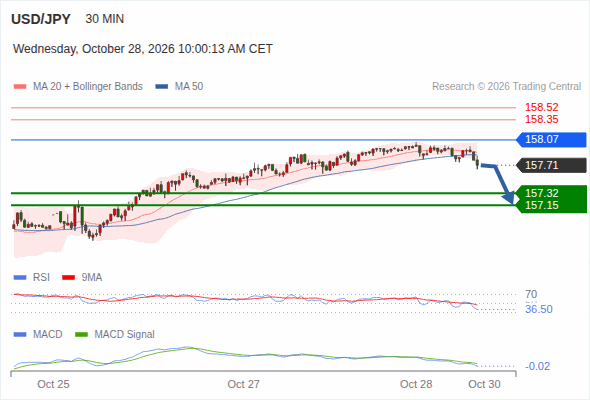Image resolution: width=590 pixels, height=400 pixels.
Task: Select the RSI legend marker
Action: coord(20,278)
